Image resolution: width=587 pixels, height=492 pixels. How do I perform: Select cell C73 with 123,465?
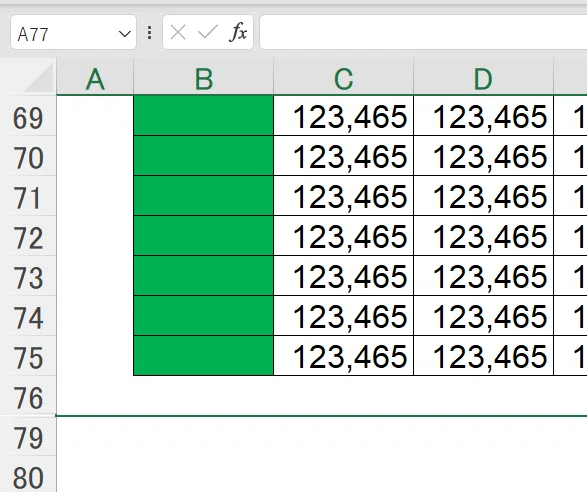344,276
